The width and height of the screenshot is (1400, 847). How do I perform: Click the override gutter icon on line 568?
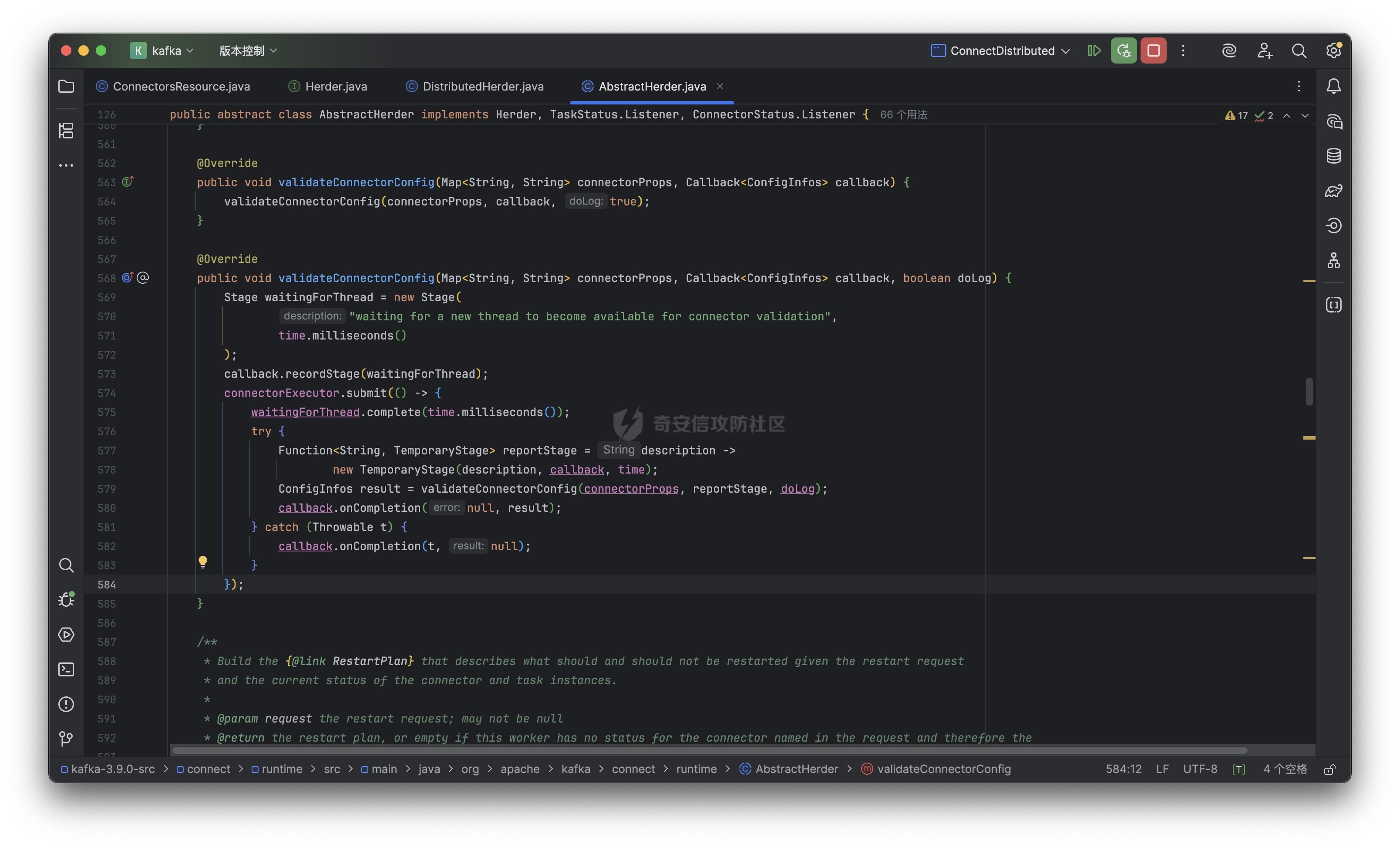click(x=127, y=277)
